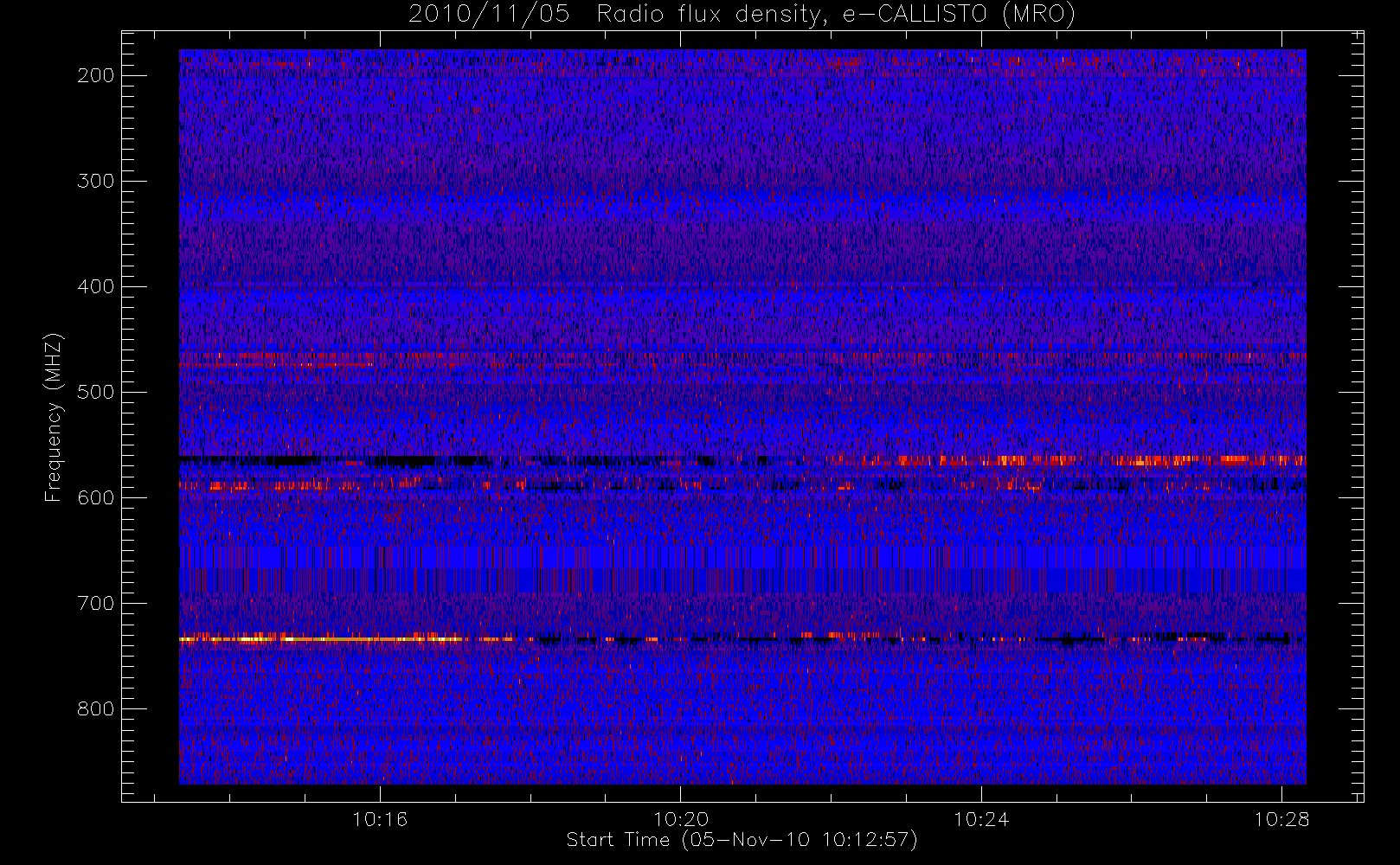
Task: Click the bright yellow emission band near 735 MHz
Action: tap(346, 639)
